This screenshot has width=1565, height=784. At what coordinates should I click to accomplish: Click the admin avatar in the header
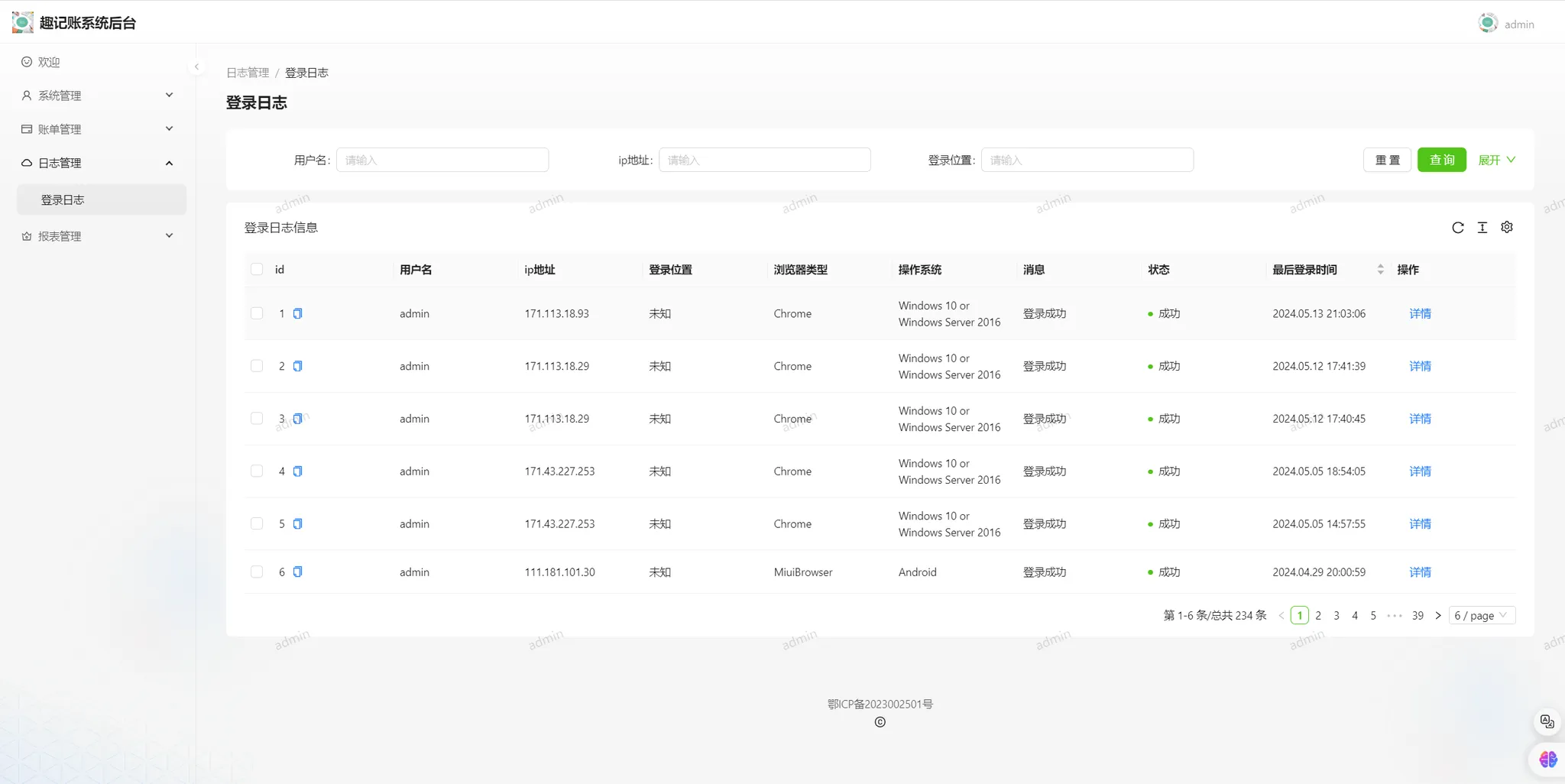1487,24
